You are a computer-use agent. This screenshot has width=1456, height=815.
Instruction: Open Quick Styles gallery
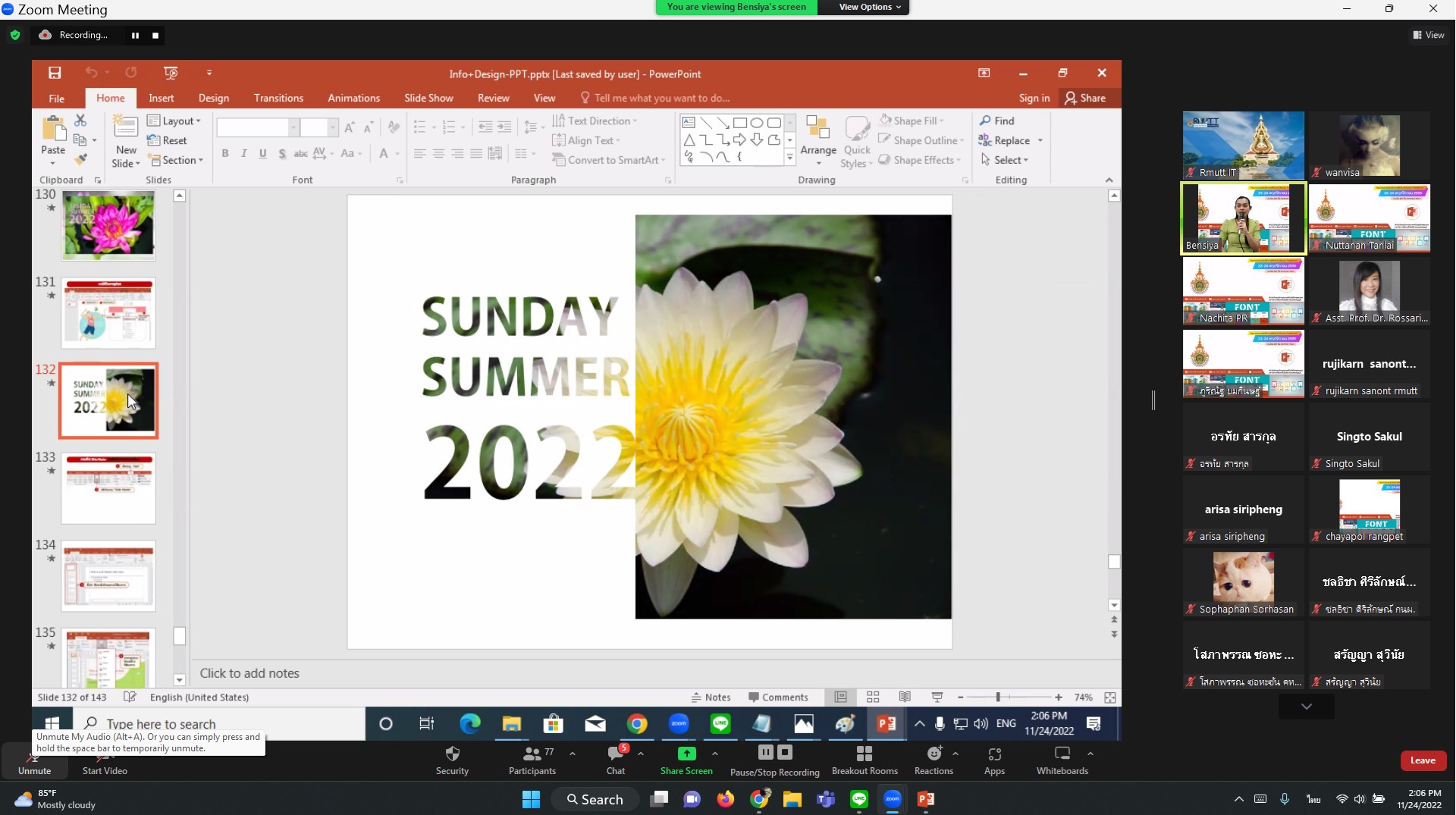pyautogui.click(x=857, y=143)
